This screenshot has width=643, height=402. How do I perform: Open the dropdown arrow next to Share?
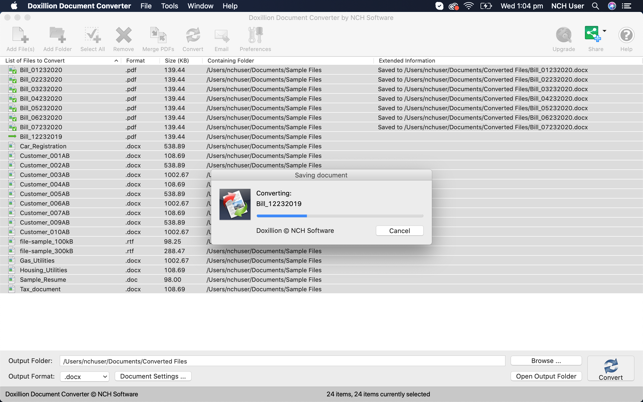tap(604, 31)
